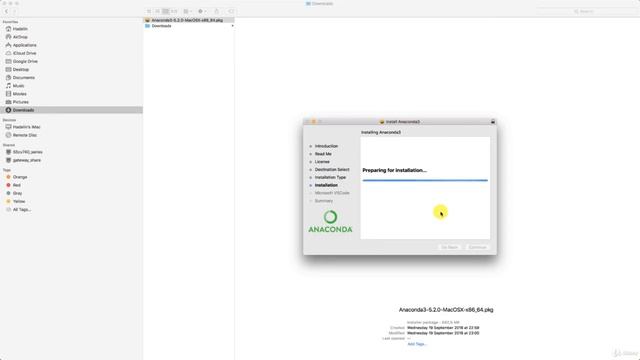Screen dimensions: 640x360
Task: Click the Read Me step in the installer
Action: (323, 154)
